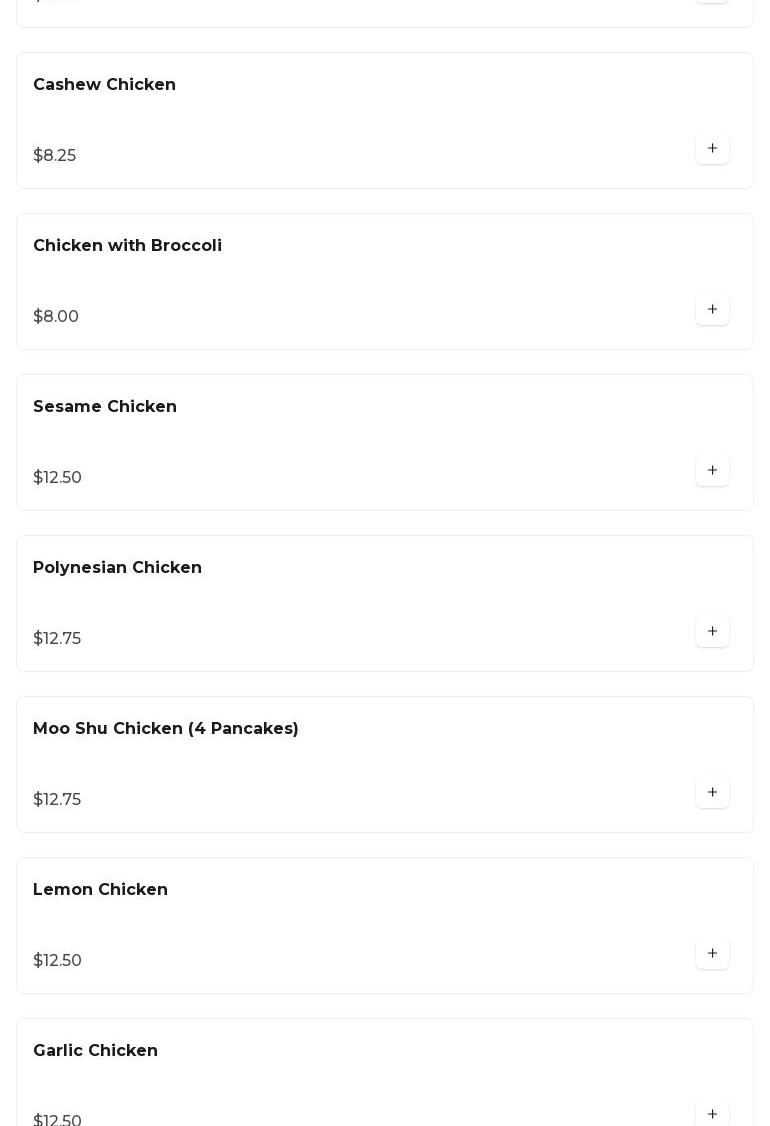This screenshot has height=1126, width=770.
Task: Click the $8.00 price for Chicken with Broccoli
Action: 56,317
